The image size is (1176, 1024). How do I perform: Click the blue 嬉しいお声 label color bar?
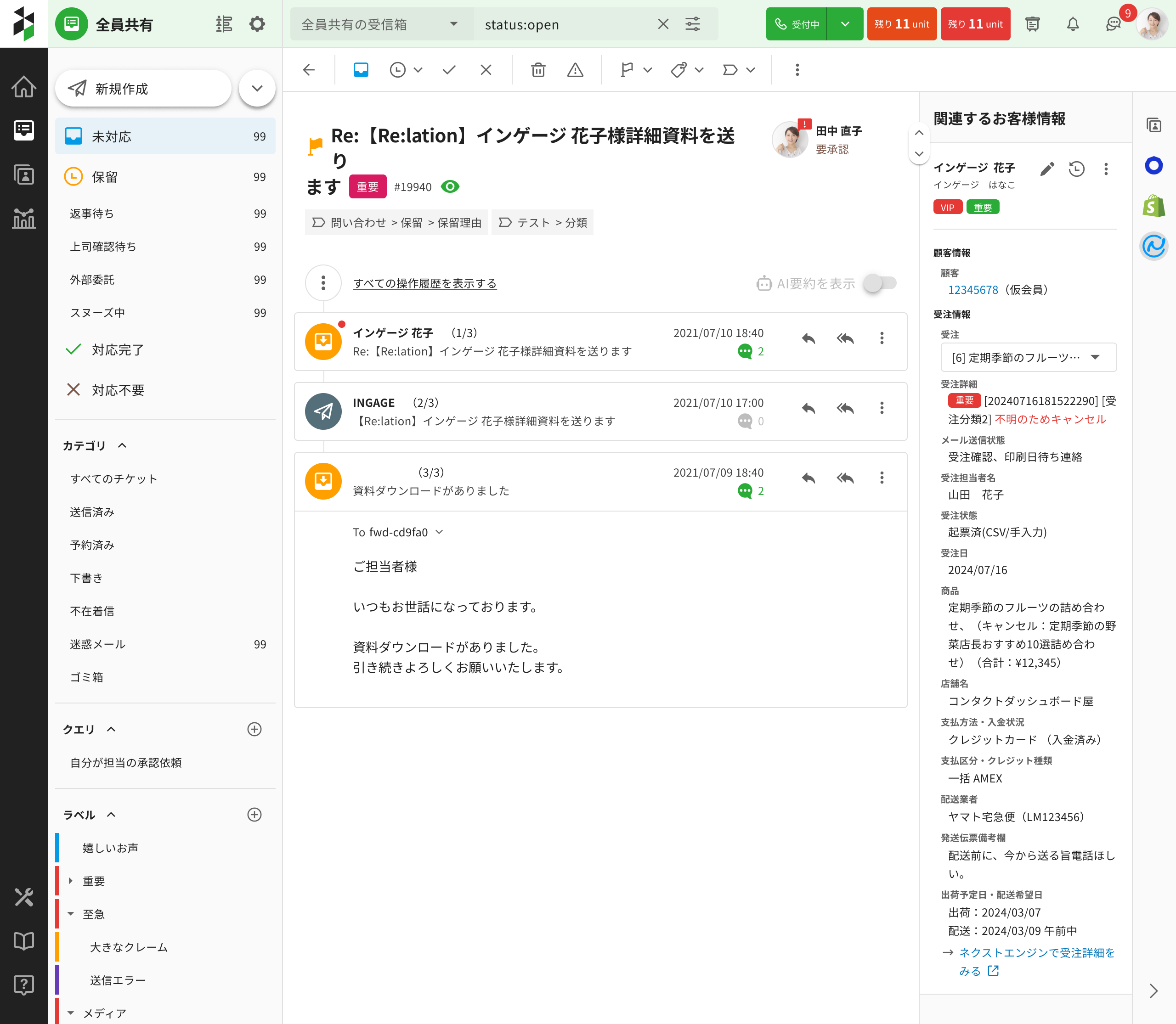point(57,847)
